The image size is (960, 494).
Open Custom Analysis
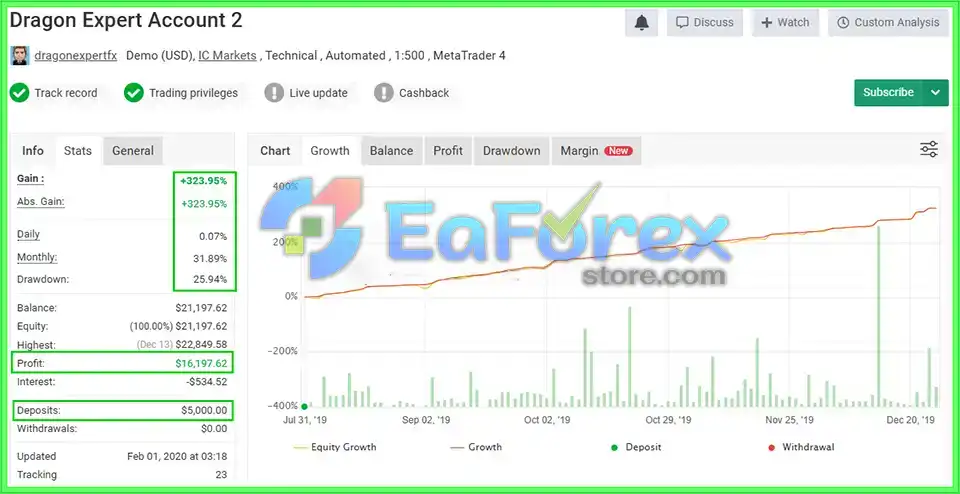888,23
